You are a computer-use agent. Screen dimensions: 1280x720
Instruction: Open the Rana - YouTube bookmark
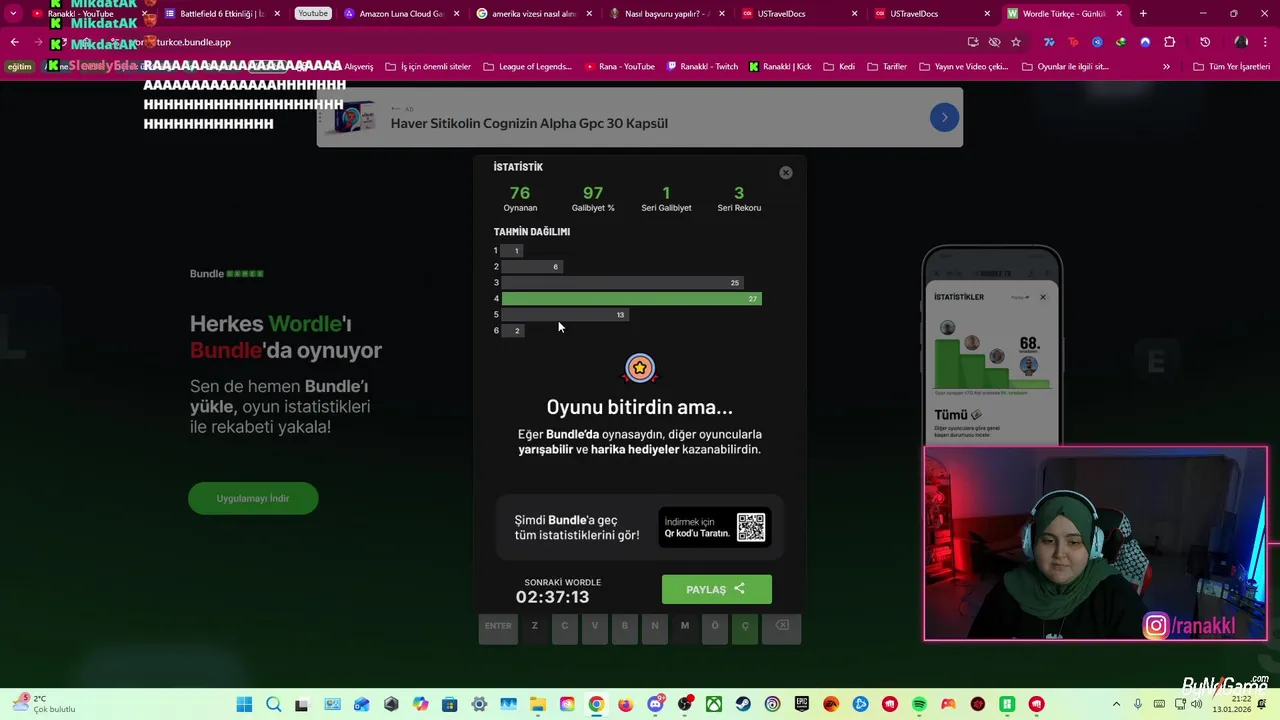click(619, 67)
